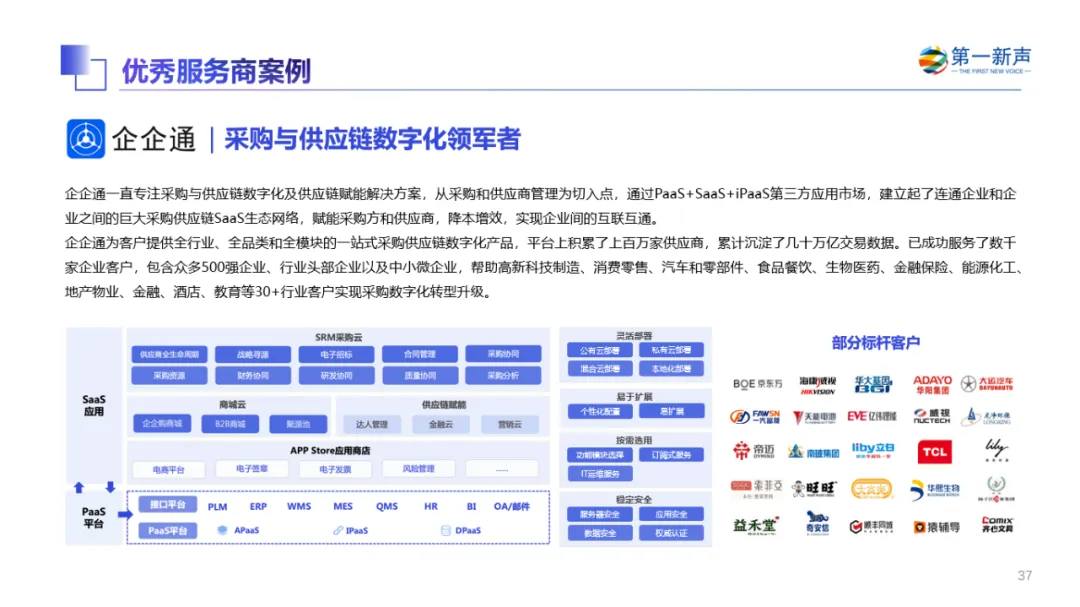This screenshot has width=1080, height=607.
Task: Click the lily script logo
Action: coord(996,450)
